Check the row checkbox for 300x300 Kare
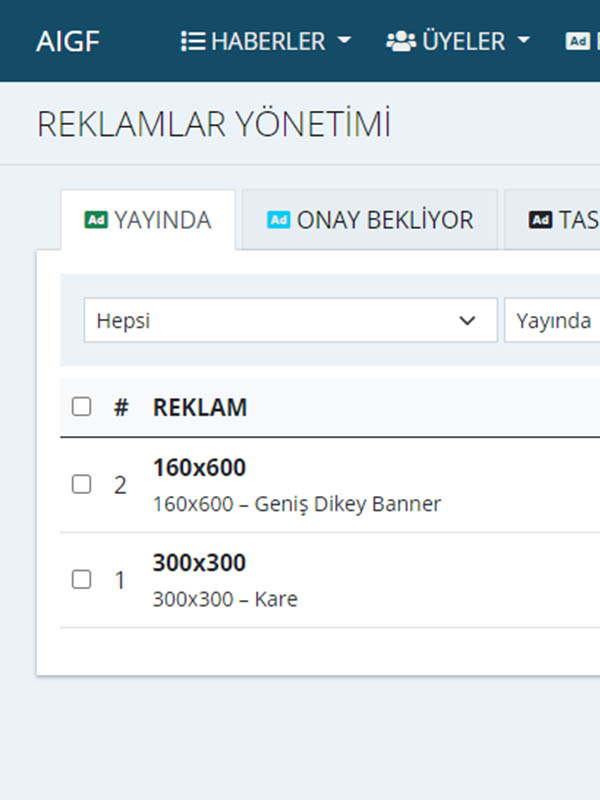 coord(82,579)
